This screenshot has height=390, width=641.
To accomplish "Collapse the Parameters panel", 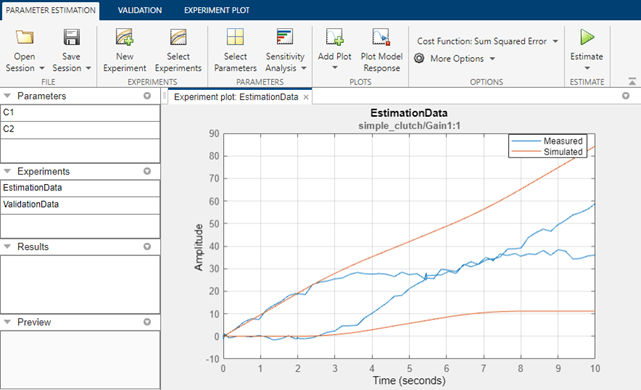I will click(x=7, y=96).
